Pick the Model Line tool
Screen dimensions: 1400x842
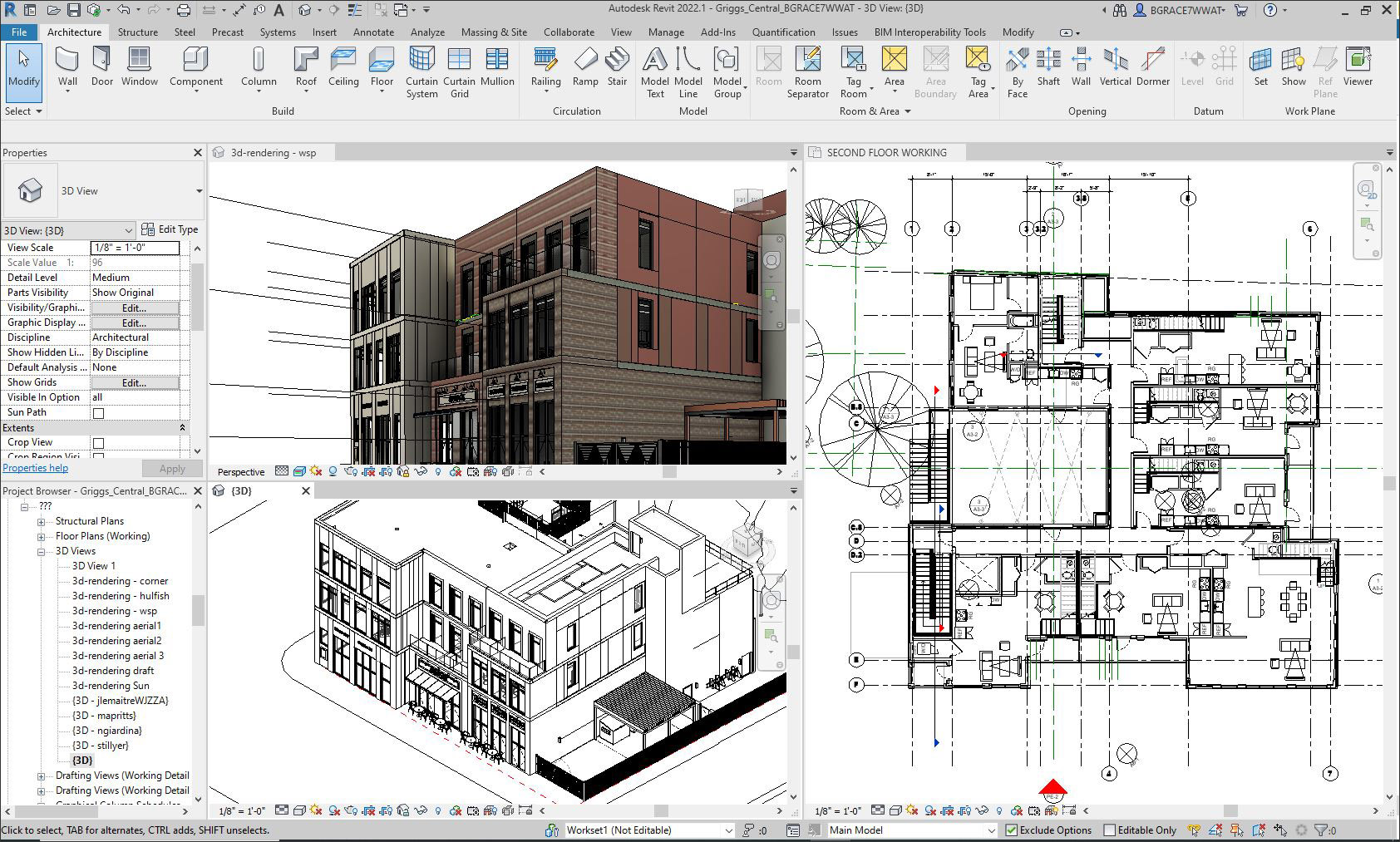pyautogui.click(x=688, y=72)
